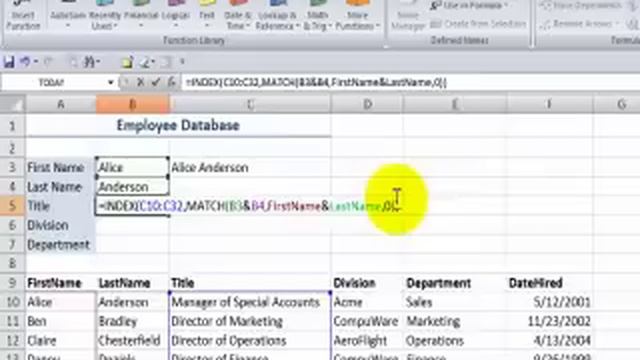Open the Logical functions dropdown
640x360 pixels.
pos(176,16)
